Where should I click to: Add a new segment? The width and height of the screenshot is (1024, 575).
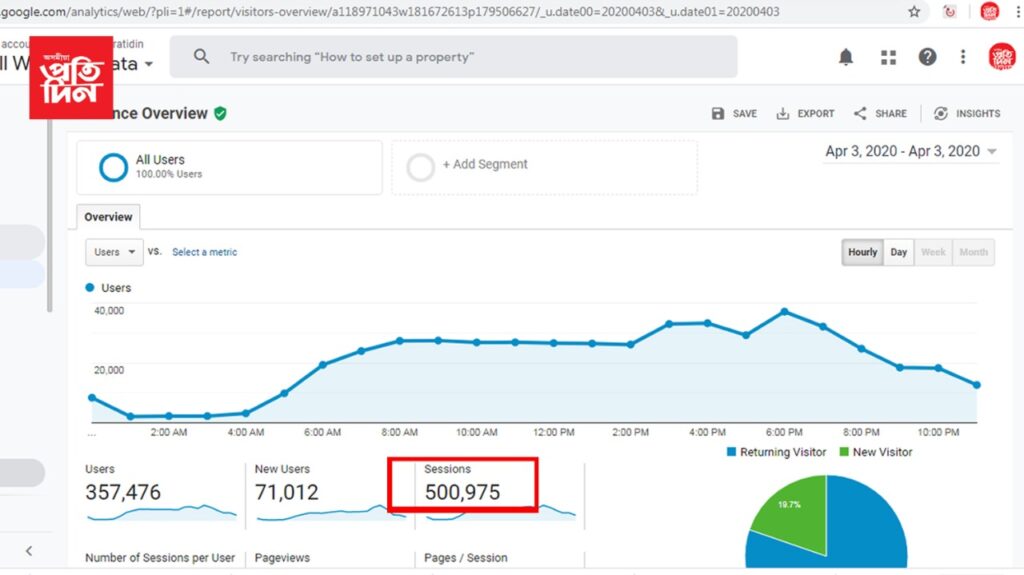coord(545,168)
